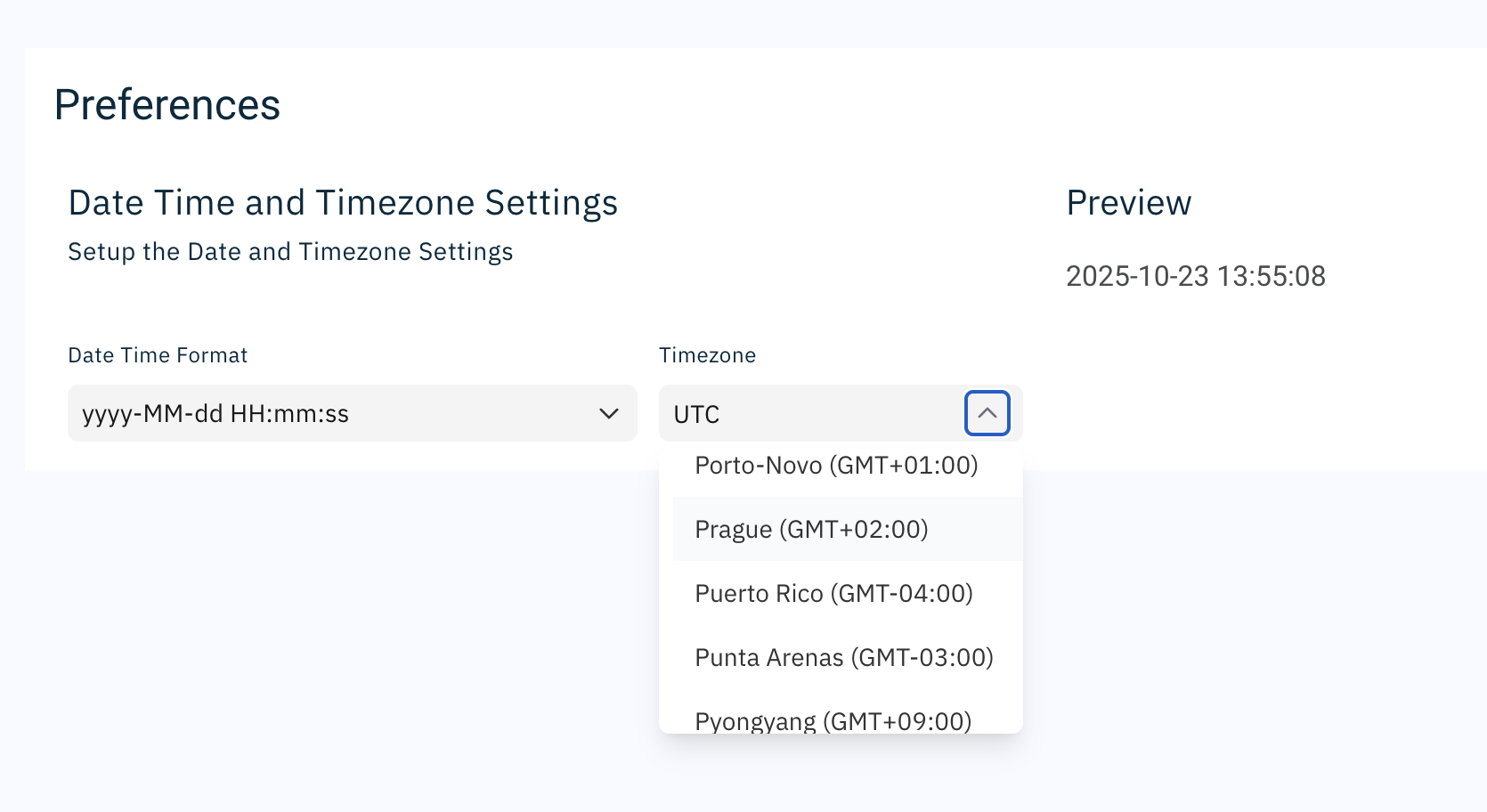Click the Preview section heading
The width and height of the screenshot is (1487, 812).
[x=1128, y=203]
